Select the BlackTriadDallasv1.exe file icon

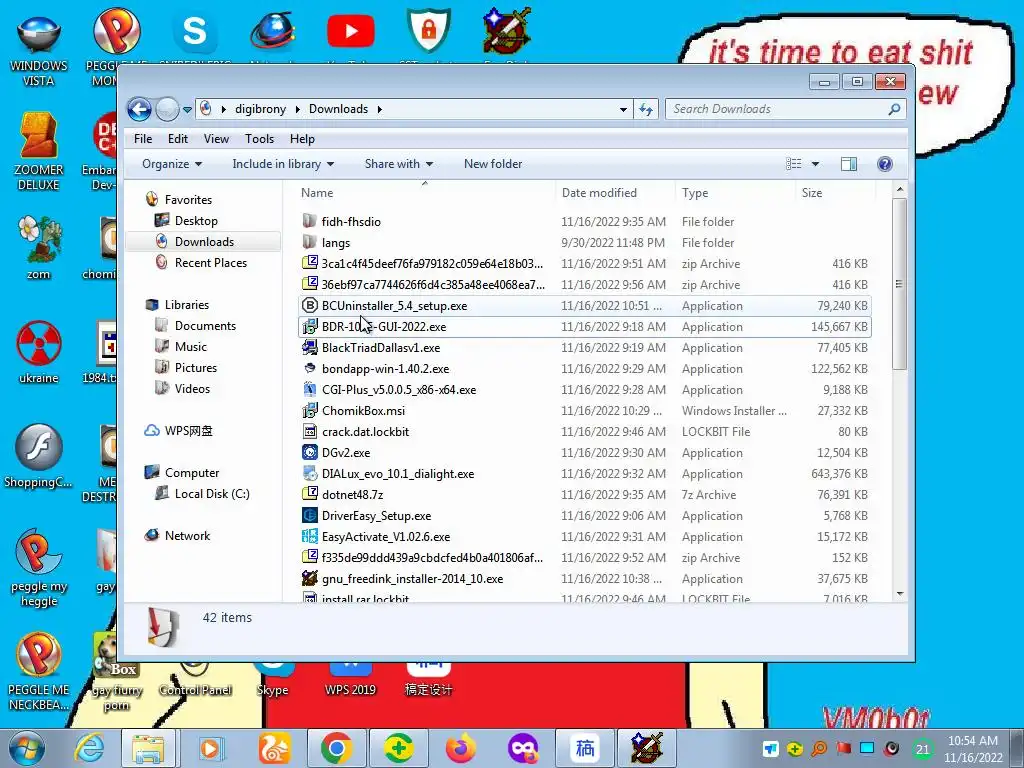coord(310,347)
